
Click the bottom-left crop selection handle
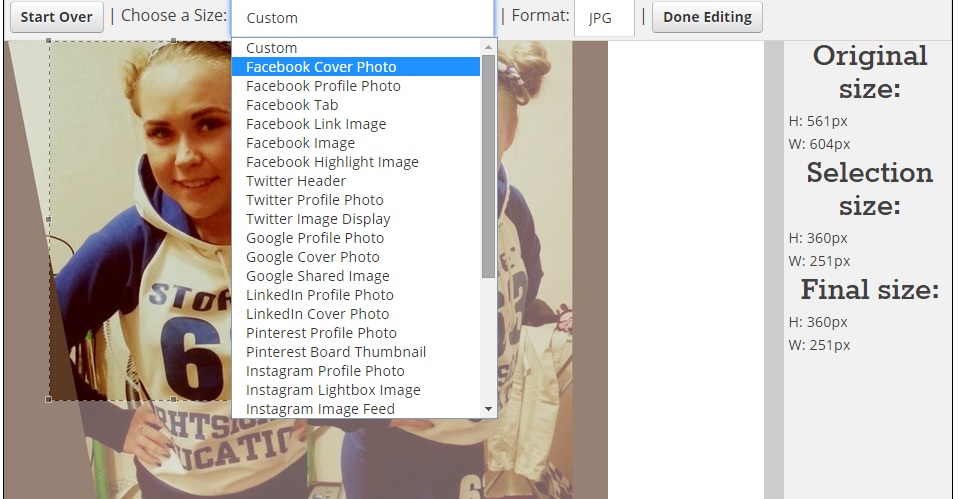(x=49, y=400)
